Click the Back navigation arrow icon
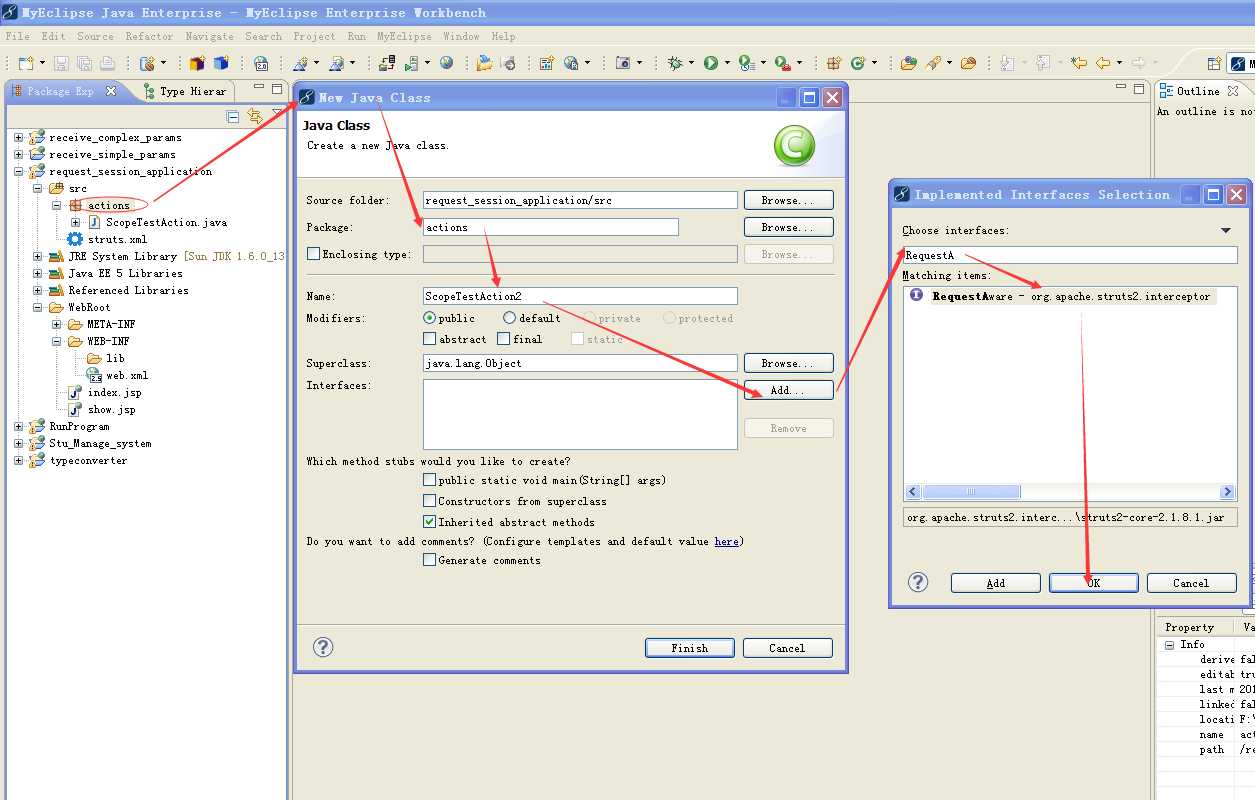The height and width of the screenshot is (800, 1255). pos(1103,63)
